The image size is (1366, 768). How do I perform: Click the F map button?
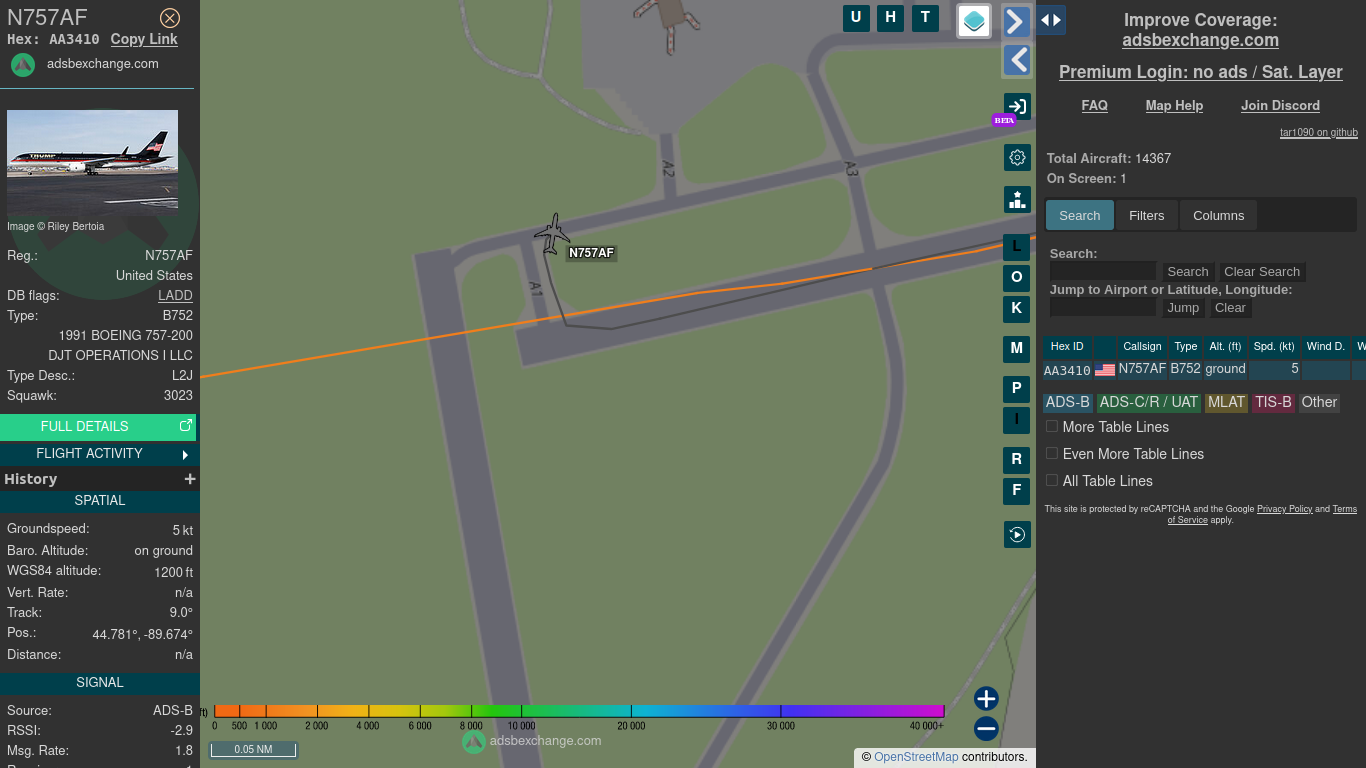pyautogui.click(x=1016, y=491)
